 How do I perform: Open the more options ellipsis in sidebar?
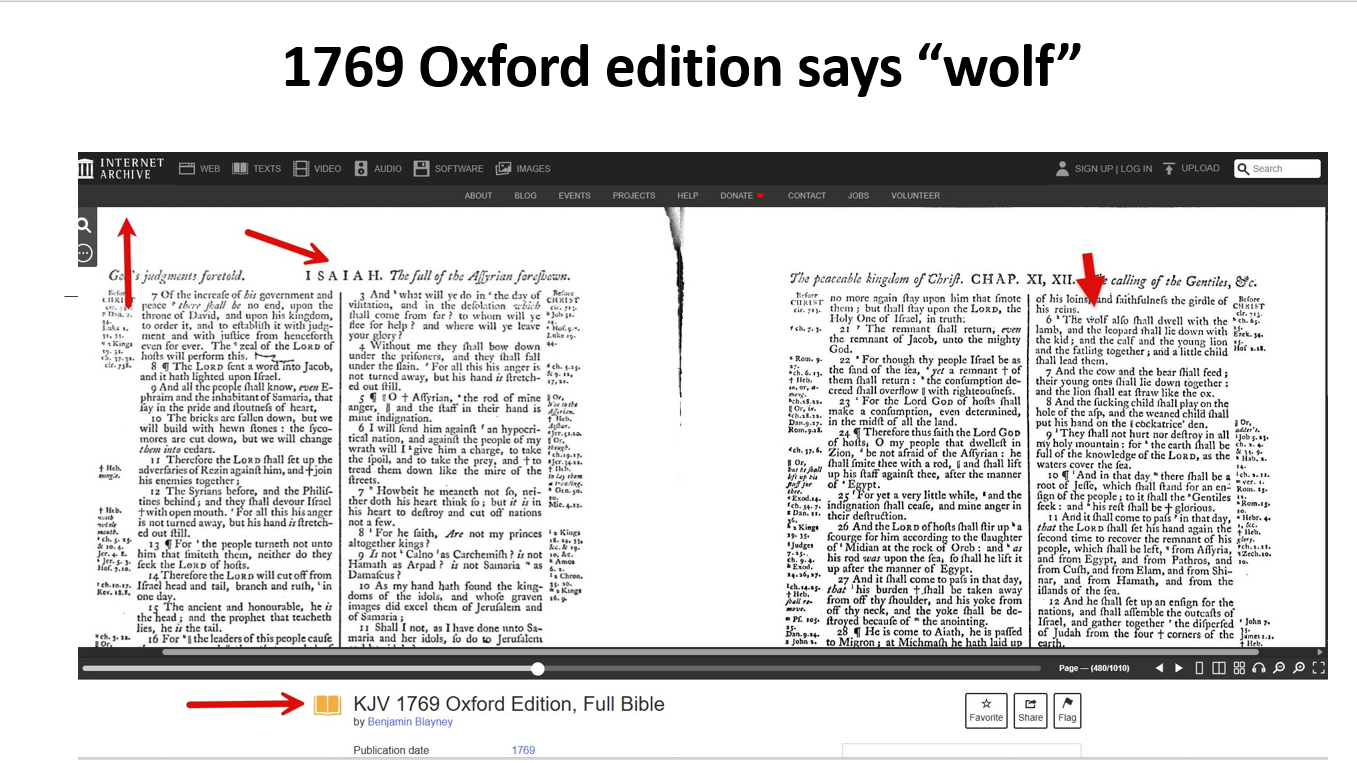coord(86,252)
